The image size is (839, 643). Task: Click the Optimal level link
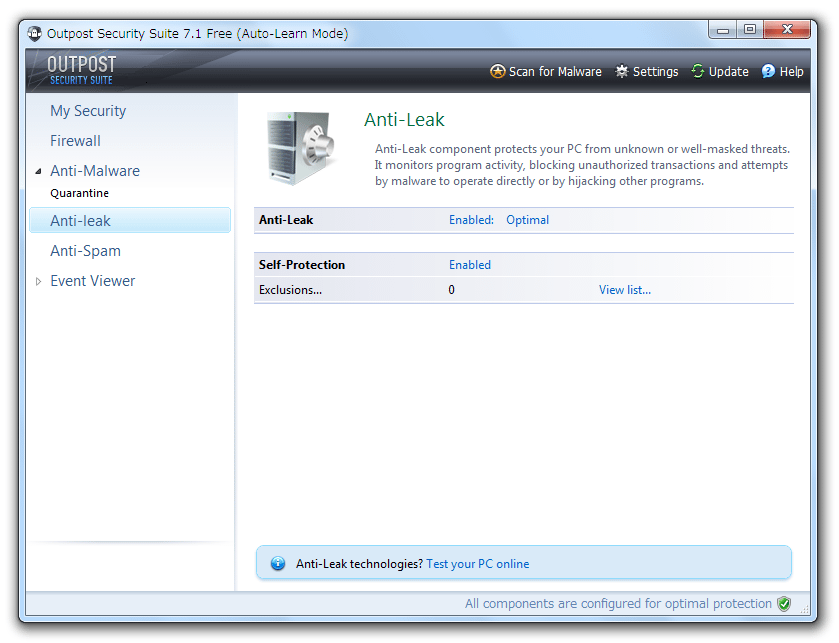[x=527, y=220]
